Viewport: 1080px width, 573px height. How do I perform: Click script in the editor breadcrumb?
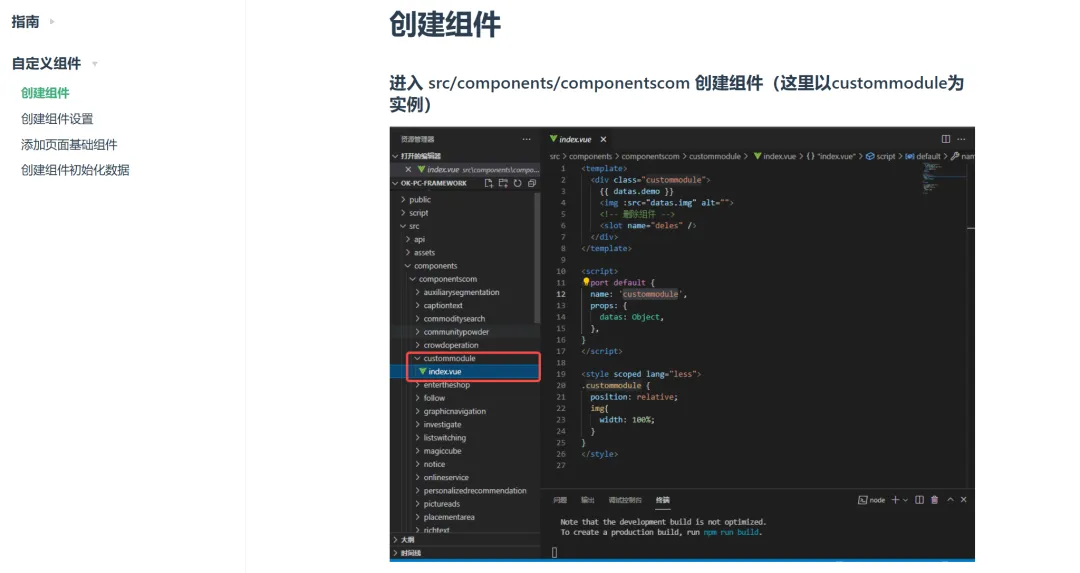886,156
